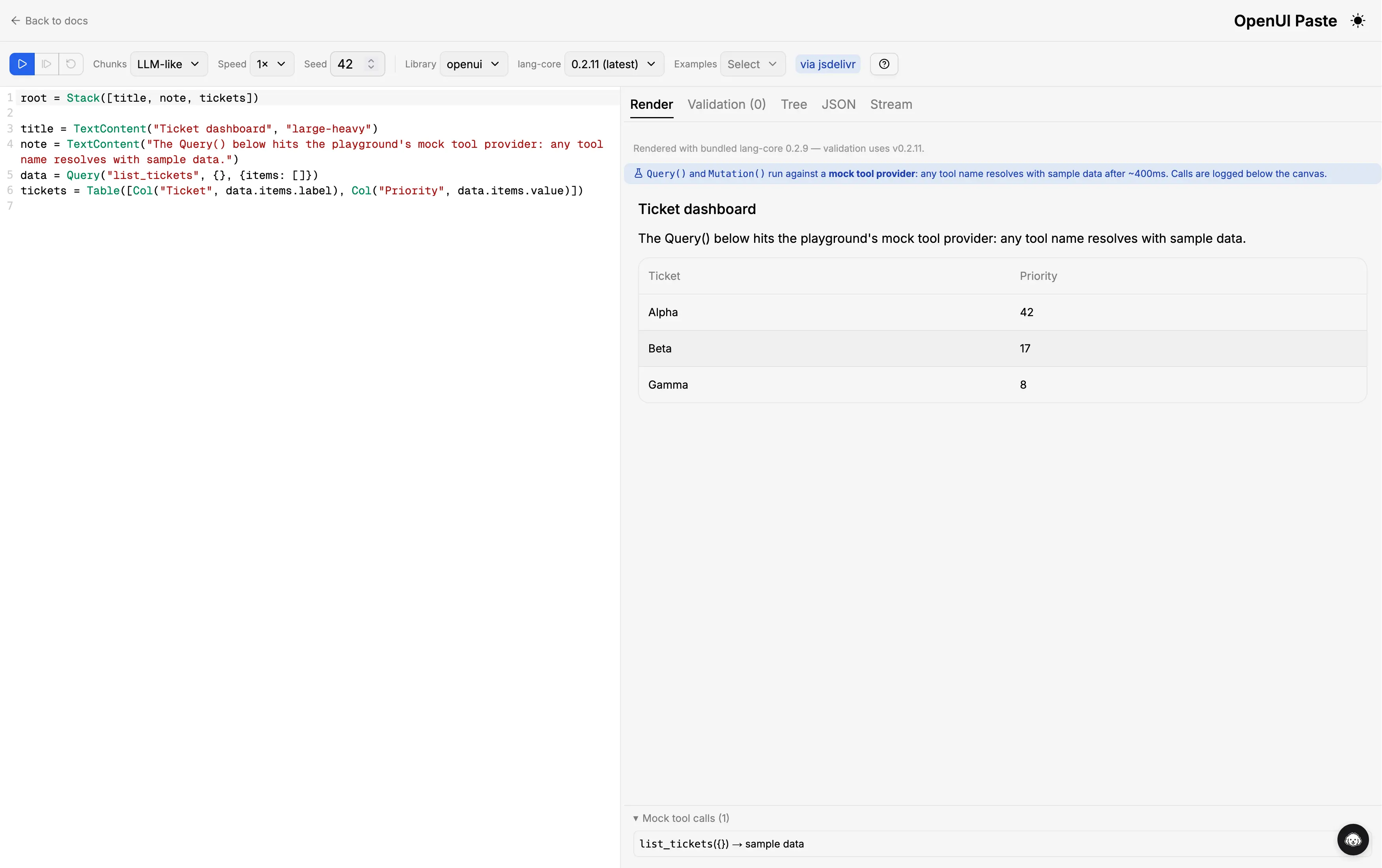
Task: Click the Seed stepper arrows
Action: click(371, 64)
